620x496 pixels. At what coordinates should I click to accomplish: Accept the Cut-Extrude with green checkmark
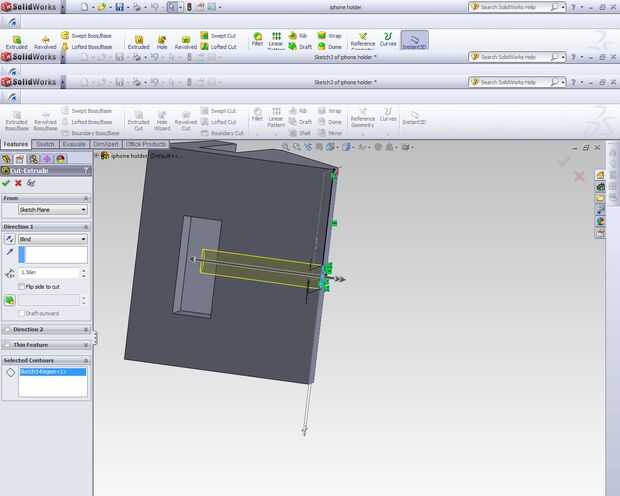(x=6, y=183)
